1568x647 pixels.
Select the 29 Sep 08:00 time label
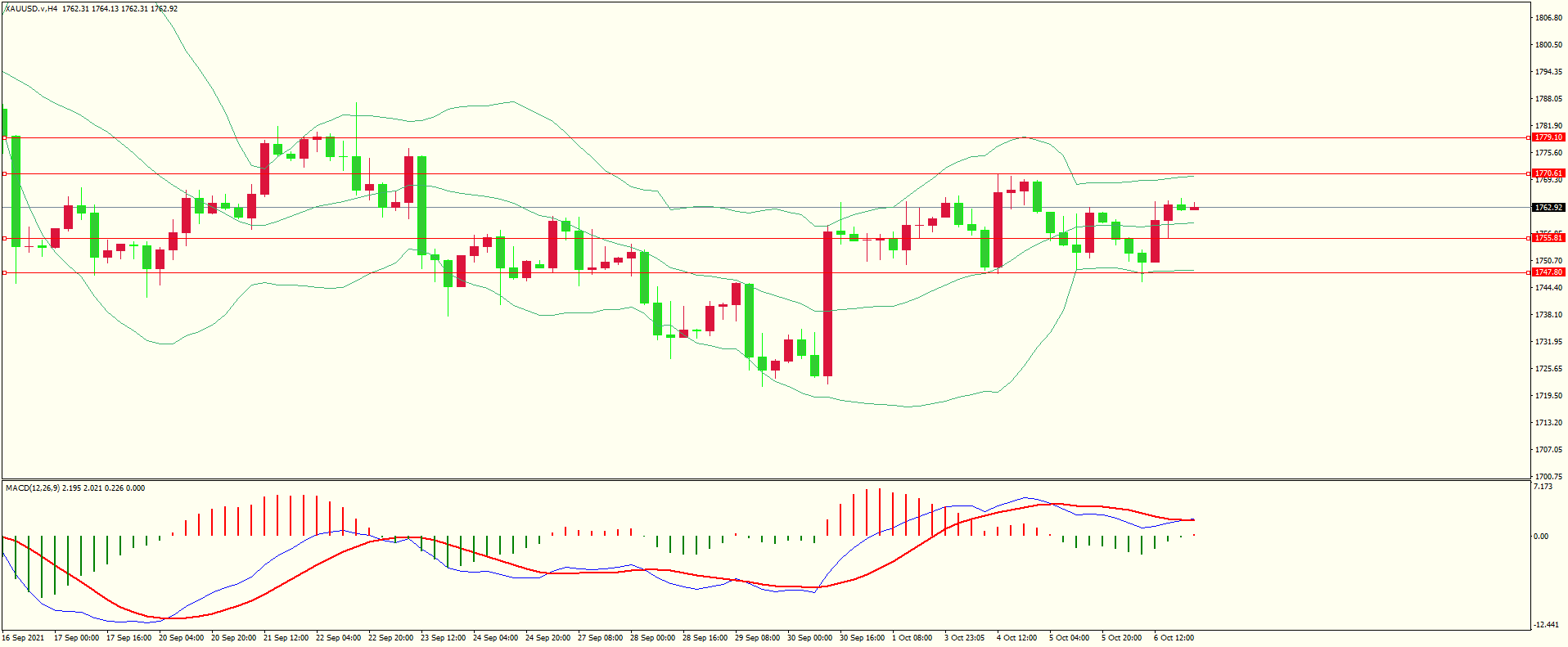tap(758, 638)
